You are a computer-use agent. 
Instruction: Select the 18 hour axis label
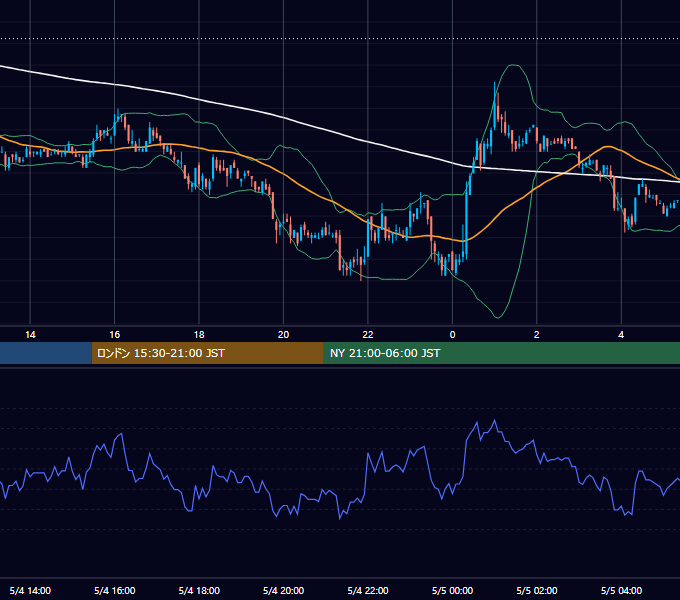(199, 335)
